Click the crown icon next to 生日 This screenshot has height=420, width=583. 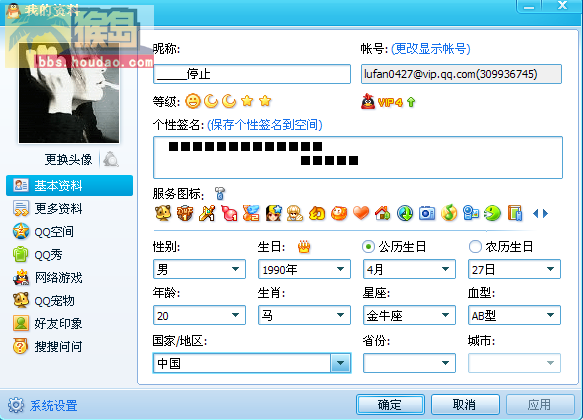click(x=304, y=247)
